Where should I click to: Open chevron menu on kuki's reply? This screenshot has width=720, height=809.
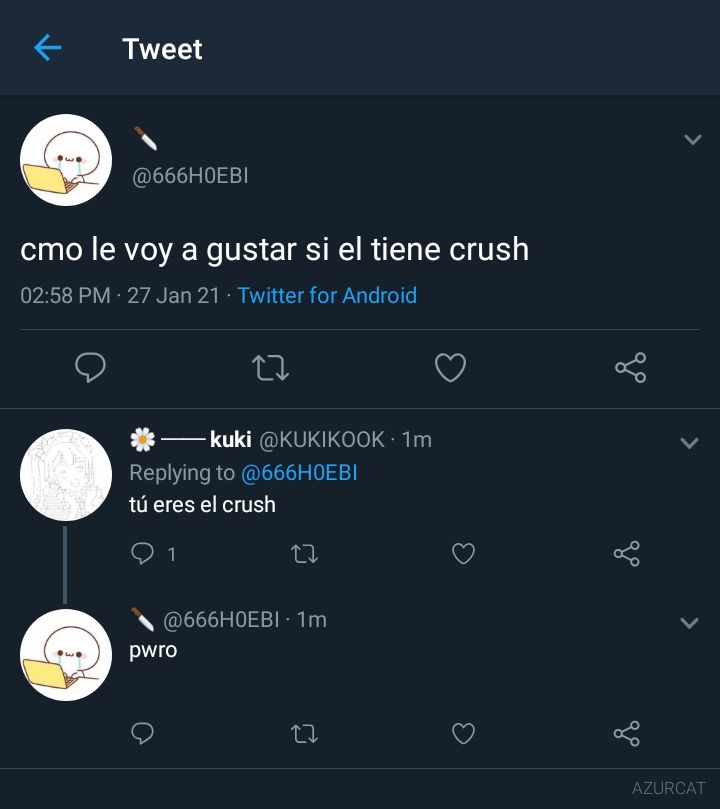[x=690, y=443]
